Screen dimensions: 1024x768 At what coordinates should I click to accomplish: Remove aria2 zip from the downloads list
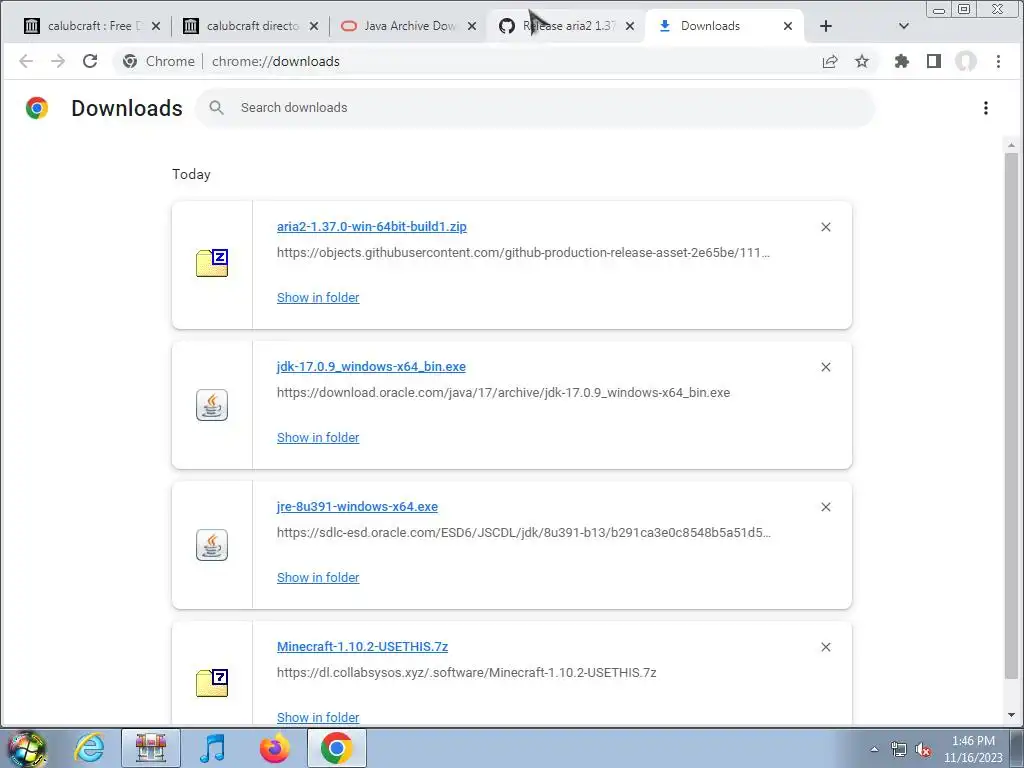[x=825, y=227]
